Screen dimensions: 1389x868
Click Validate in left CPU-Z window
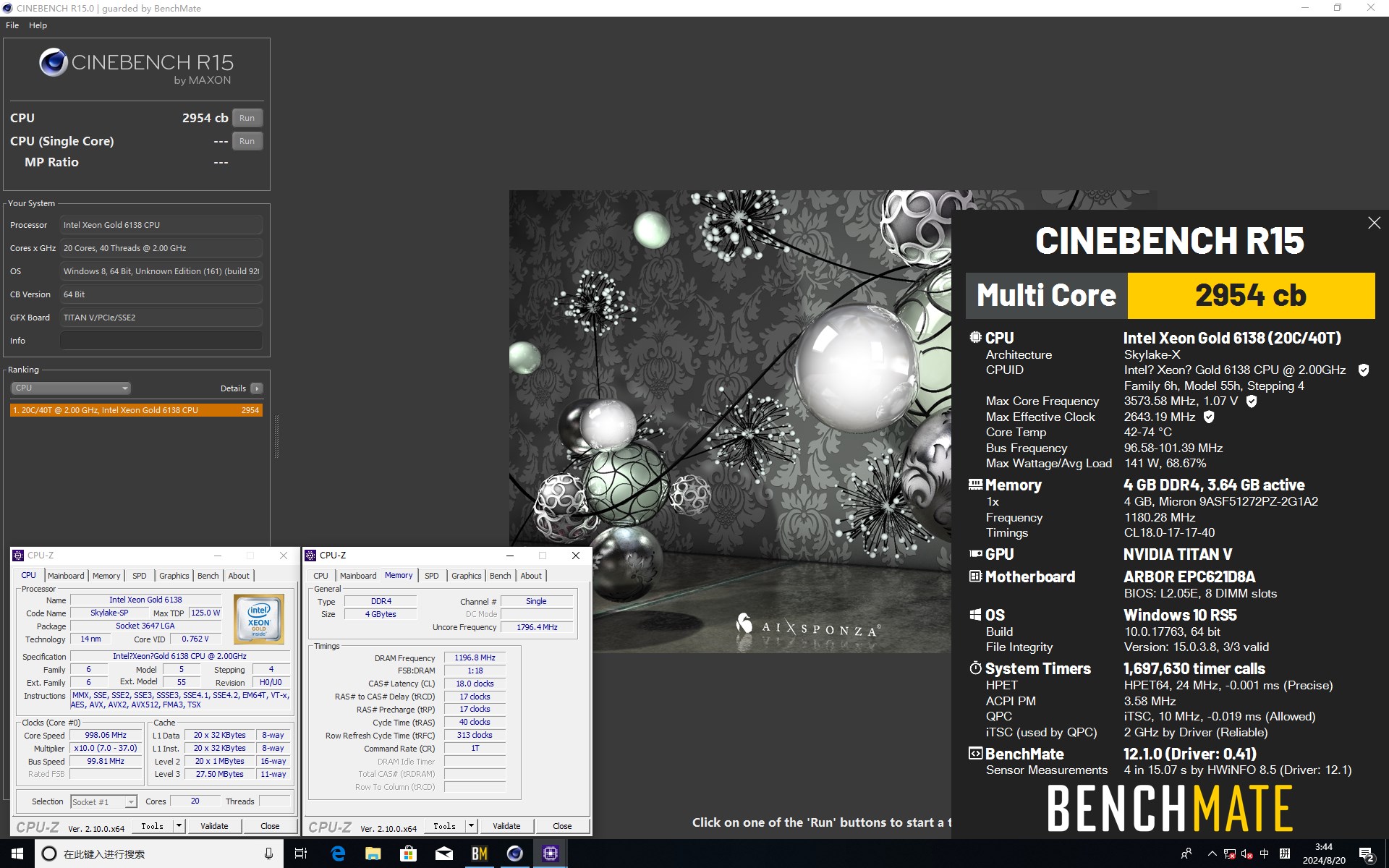214,826
